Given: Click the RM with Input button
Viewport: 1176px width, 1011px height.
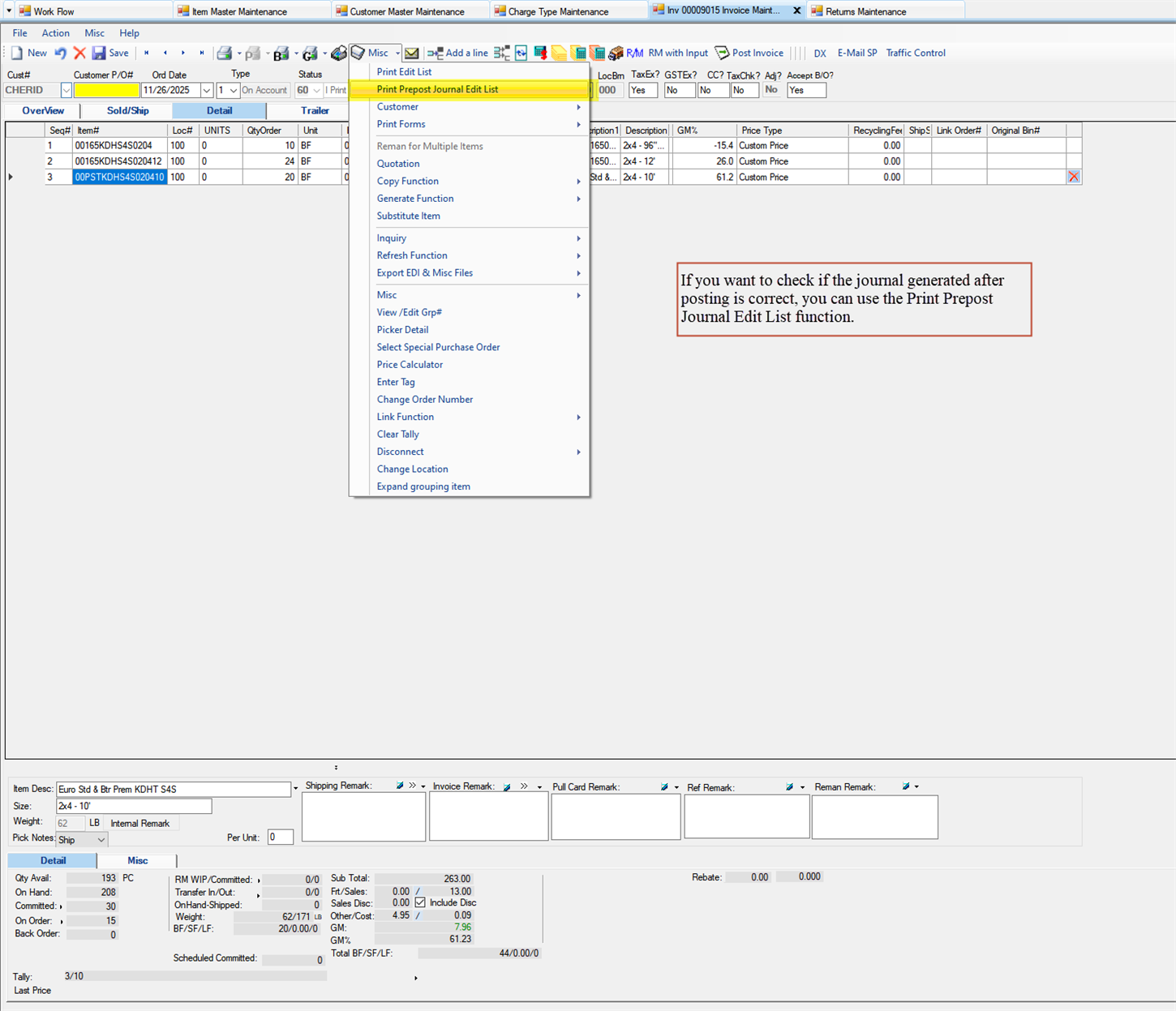Looking at the screenshot, I should click(677, 53).
